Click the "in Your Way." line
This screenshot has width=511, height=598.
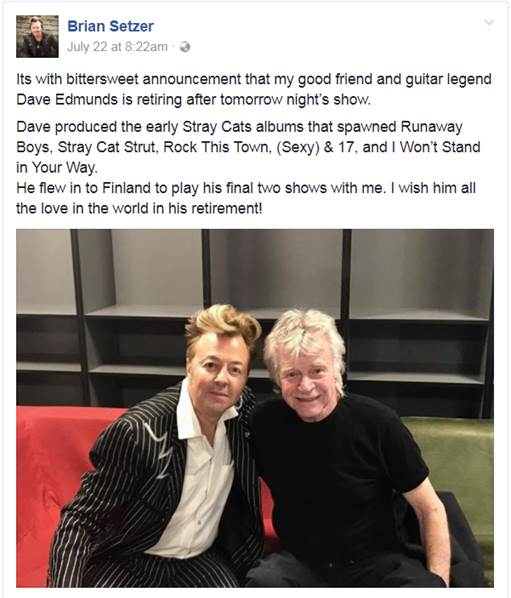(57, 168)
